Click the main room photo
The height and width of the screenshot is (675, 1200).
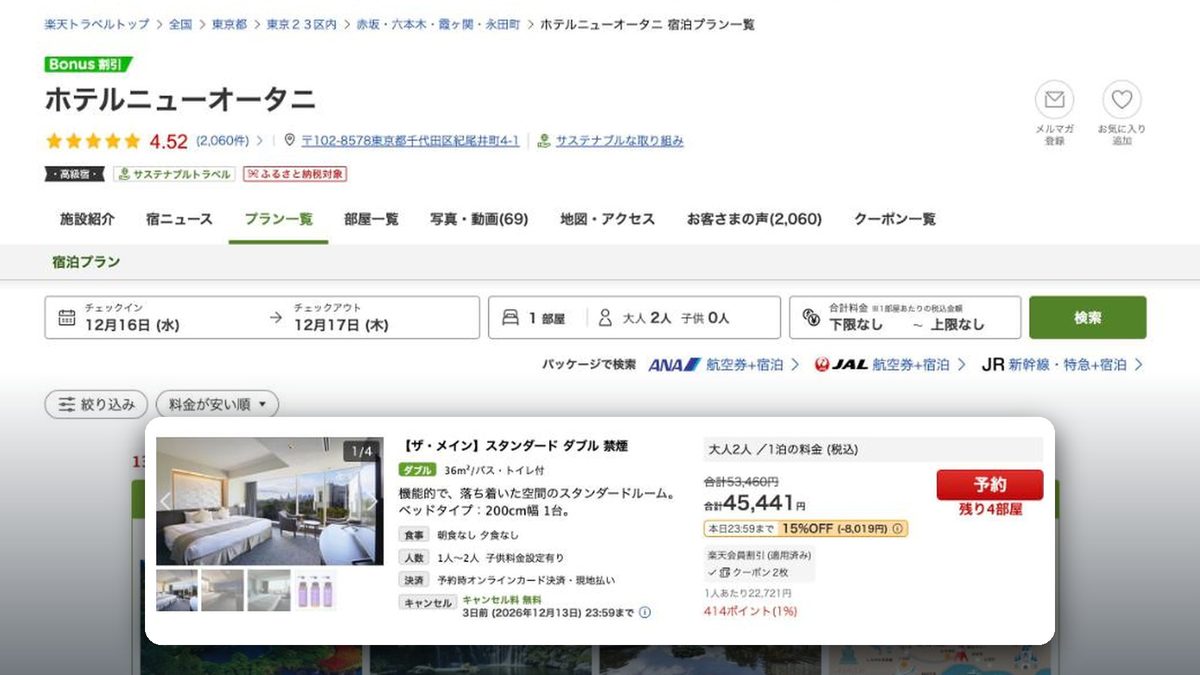[x=269, y=501]
